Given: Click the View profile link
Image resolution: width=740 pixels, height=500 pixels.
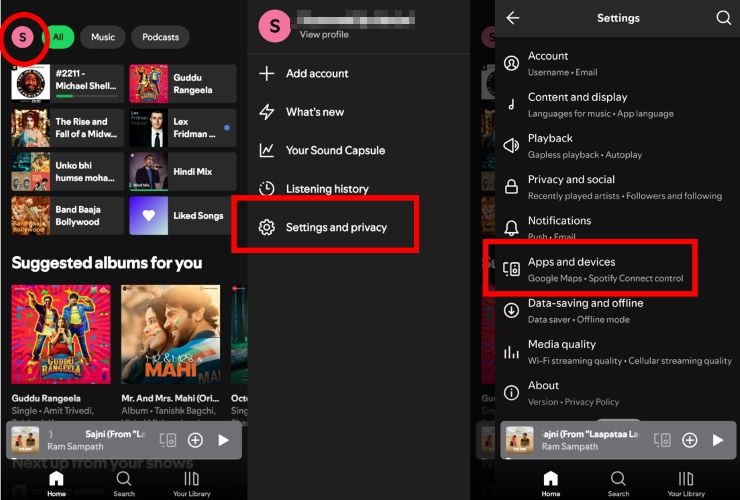Looking at the screenshot, I should coord(324,34).
